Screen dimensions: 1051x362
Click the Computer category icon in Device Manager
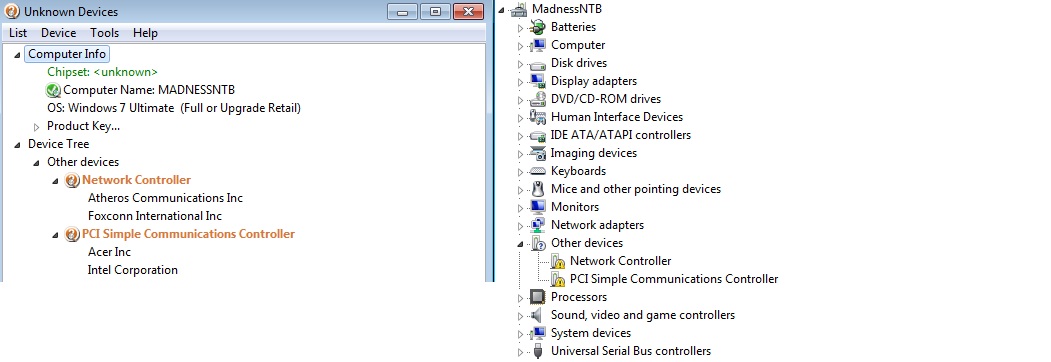(538, 46)
